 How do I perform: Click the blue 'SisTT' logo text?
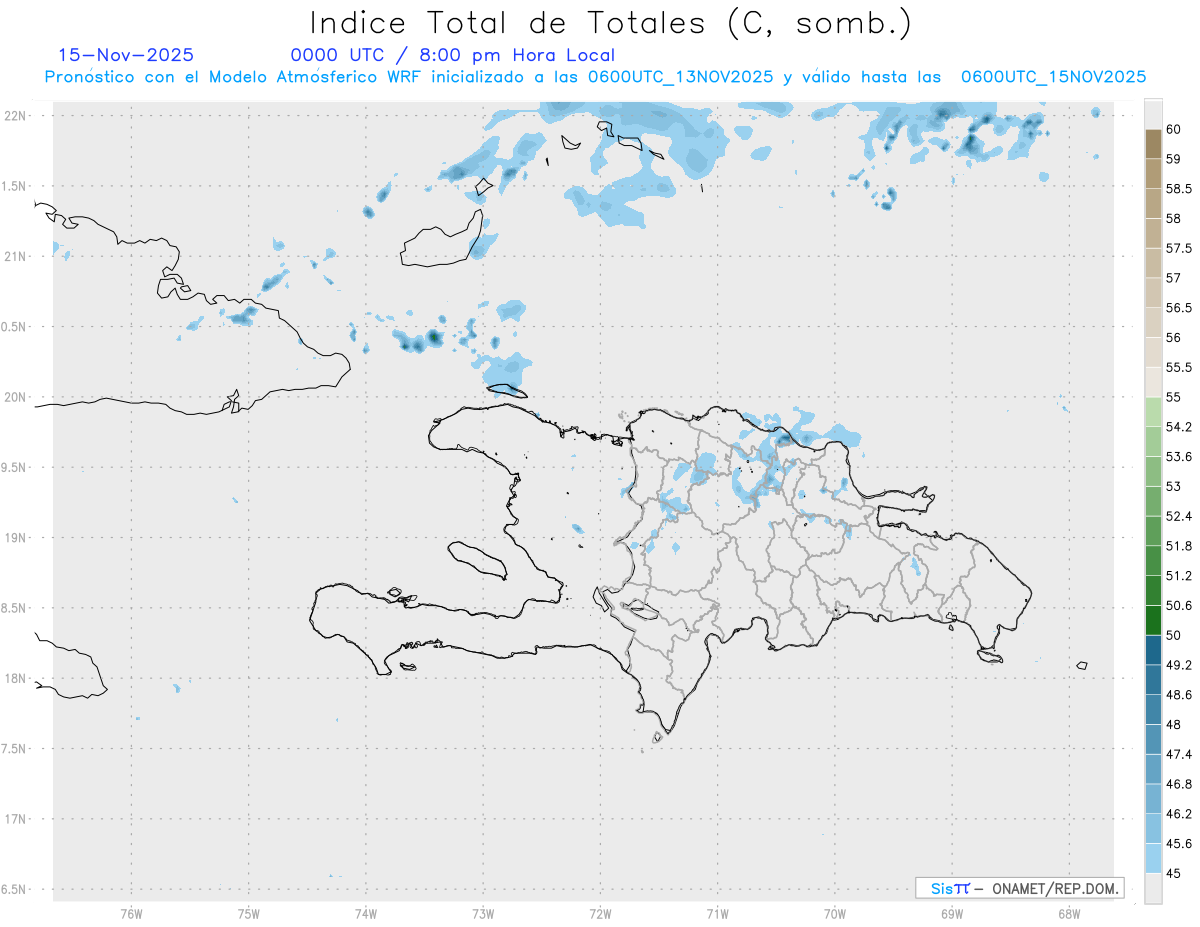point(949,888)
